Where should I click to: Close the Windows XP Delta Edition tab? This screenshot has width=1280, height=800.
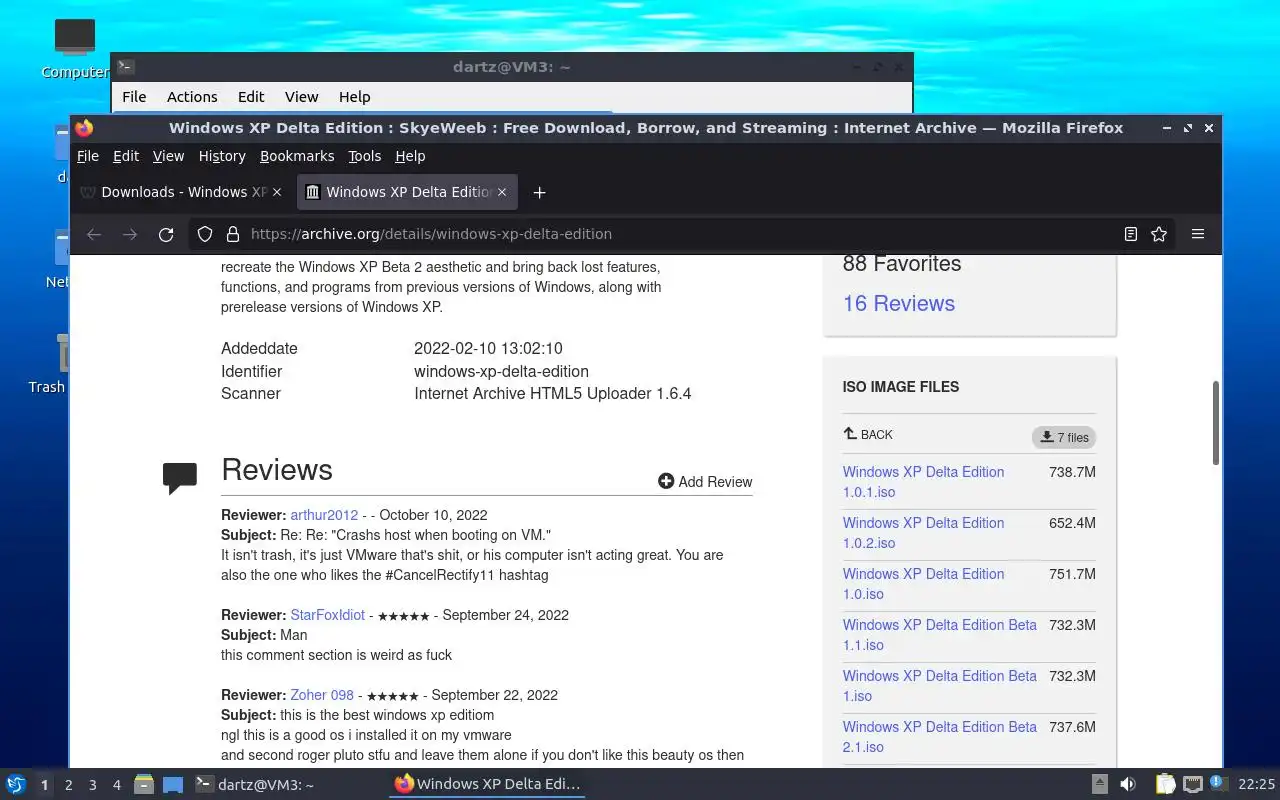click(502, 192)
